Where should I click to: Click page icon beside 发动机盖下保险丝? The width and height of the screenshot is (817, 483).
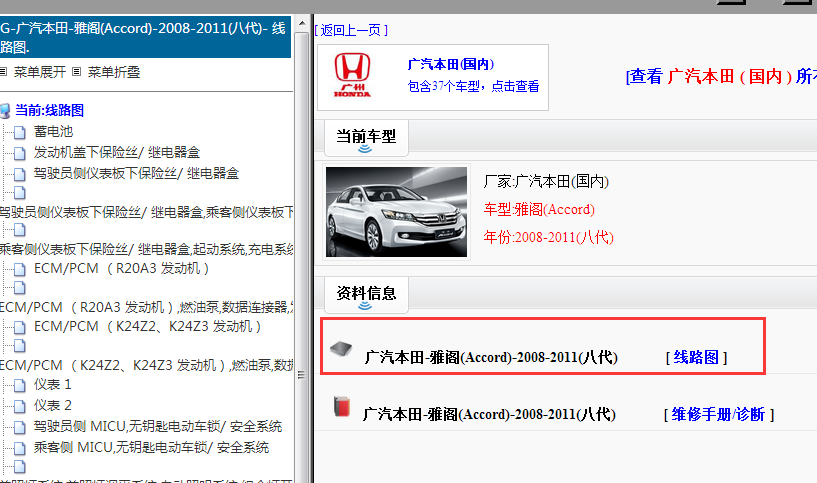pyautogui.click(x=20, y=153)
